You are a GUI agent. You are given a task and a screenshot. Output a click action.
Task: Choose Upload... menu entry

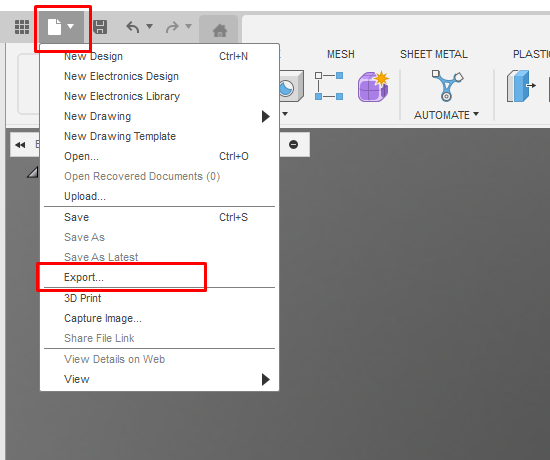point(159,196)
